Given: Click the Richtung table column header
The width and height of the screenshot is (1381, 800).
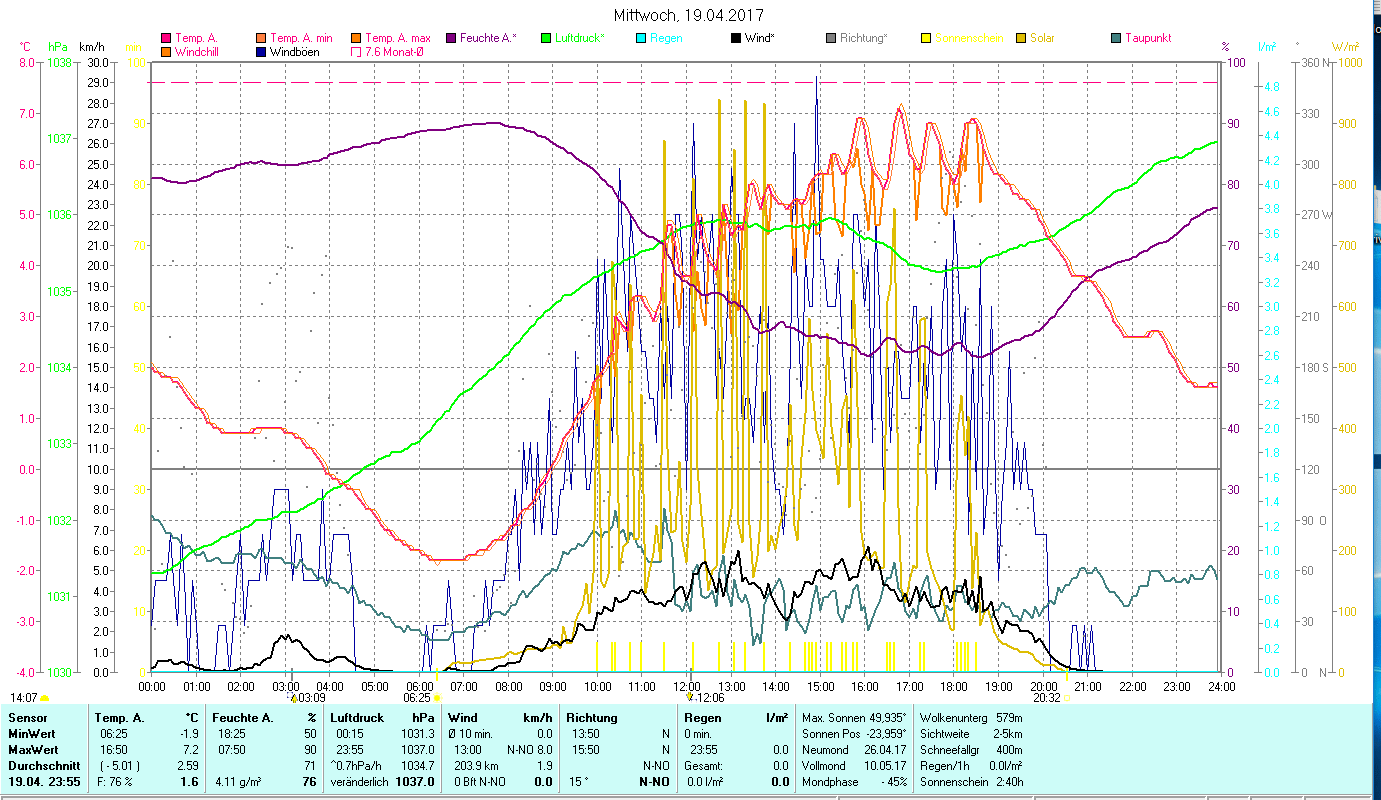Looking at the screenshot, I should pyautogui.click(x=592, y=718).
